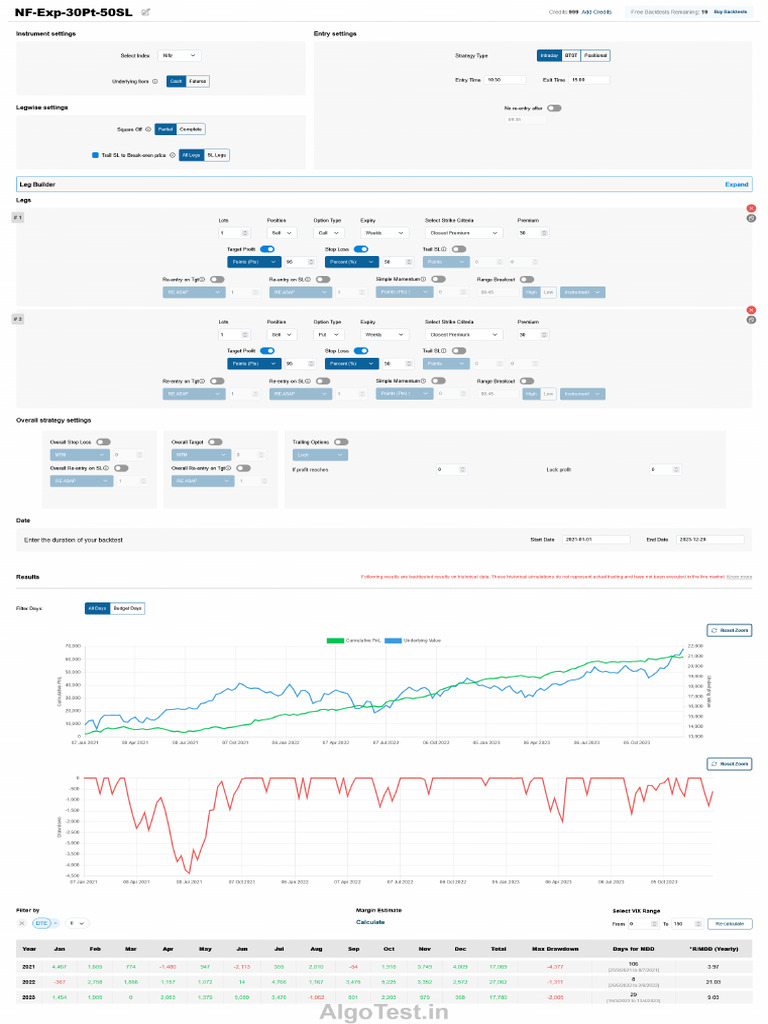Click the Entry Time field
The image size is (768, 1024).
point(505,80)
